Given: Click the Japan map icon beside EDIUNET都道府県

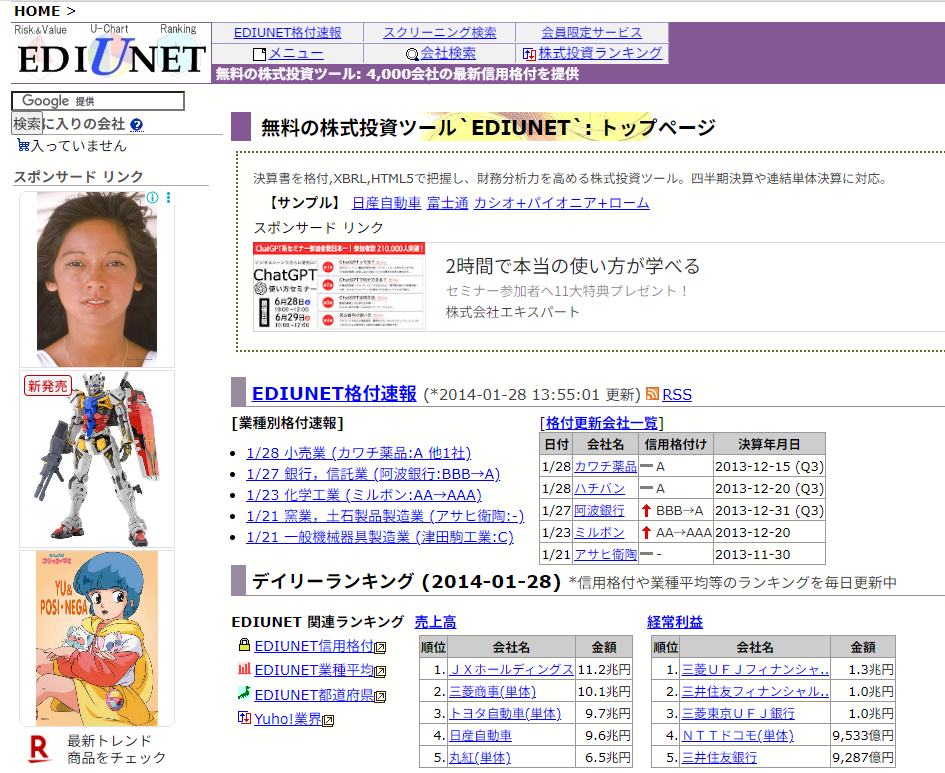Looking at the screenshot, I should click(x=244, y=693).
